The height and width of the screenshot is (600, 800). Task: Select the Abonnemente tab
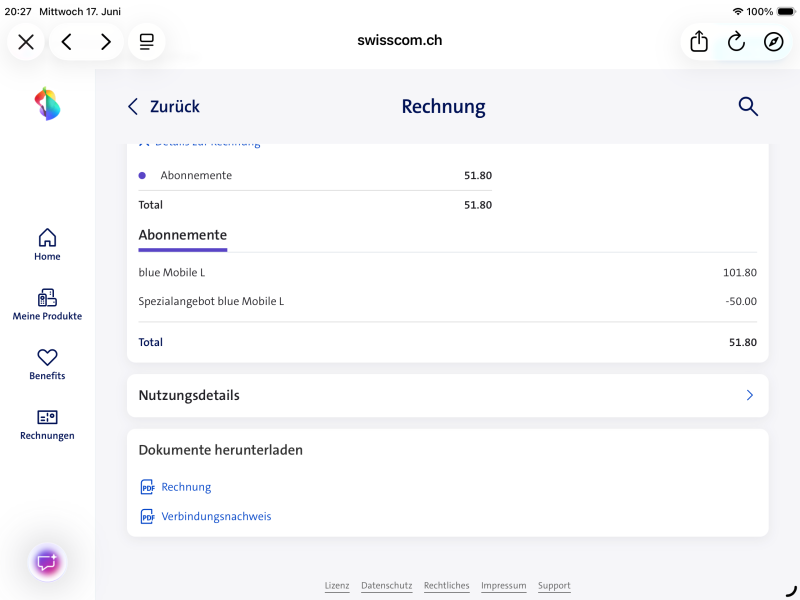click(183, 236)
